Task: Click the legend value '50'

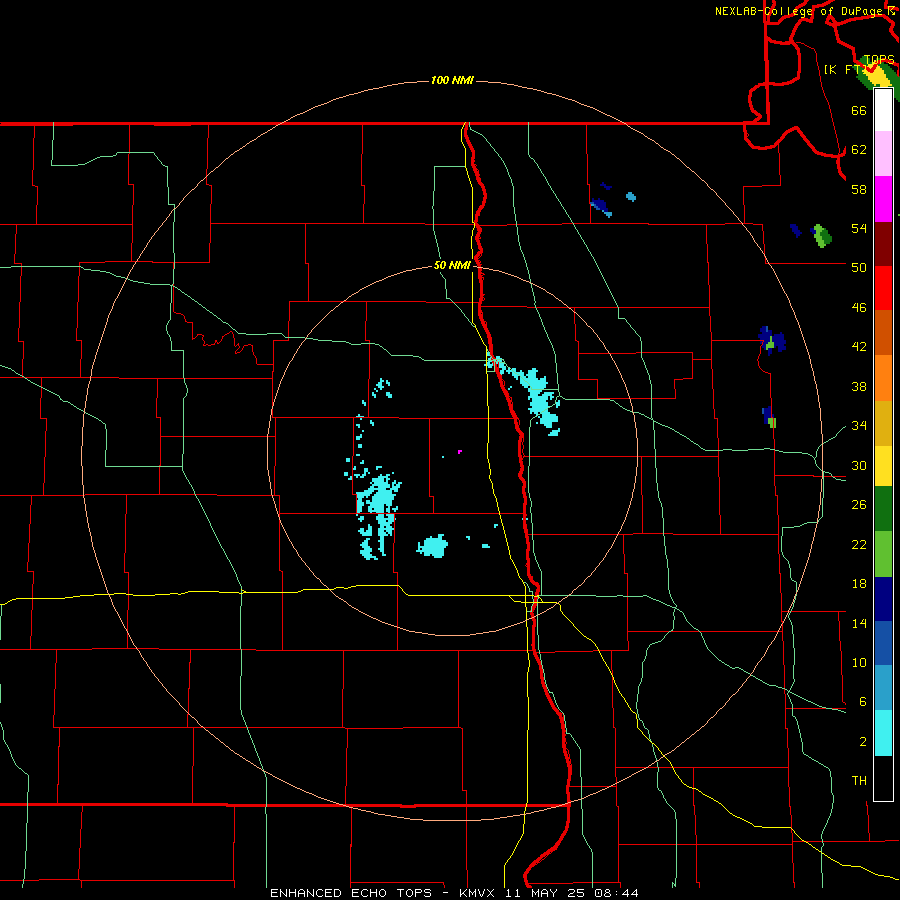Action: [859, 268]
